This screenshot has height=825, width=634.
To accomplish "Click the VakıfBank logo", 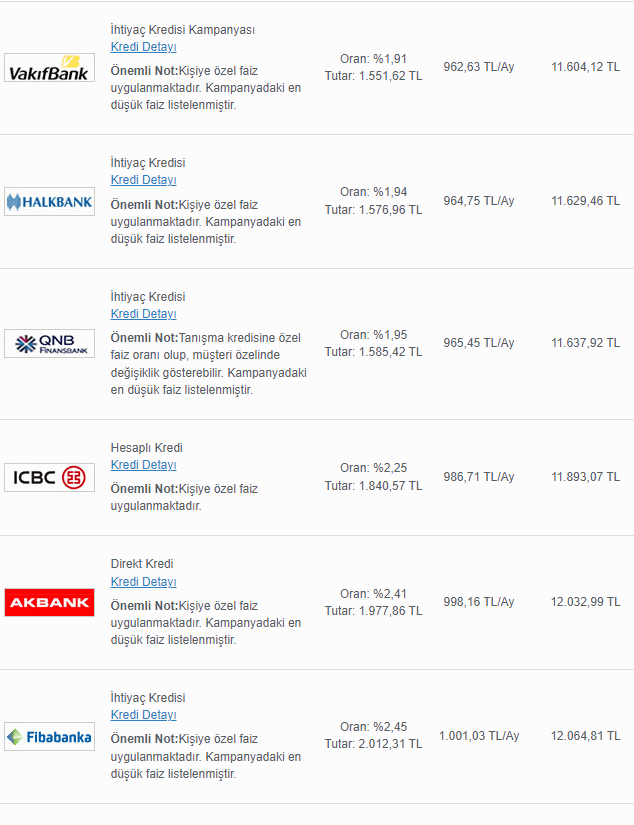I will (49, 68).
